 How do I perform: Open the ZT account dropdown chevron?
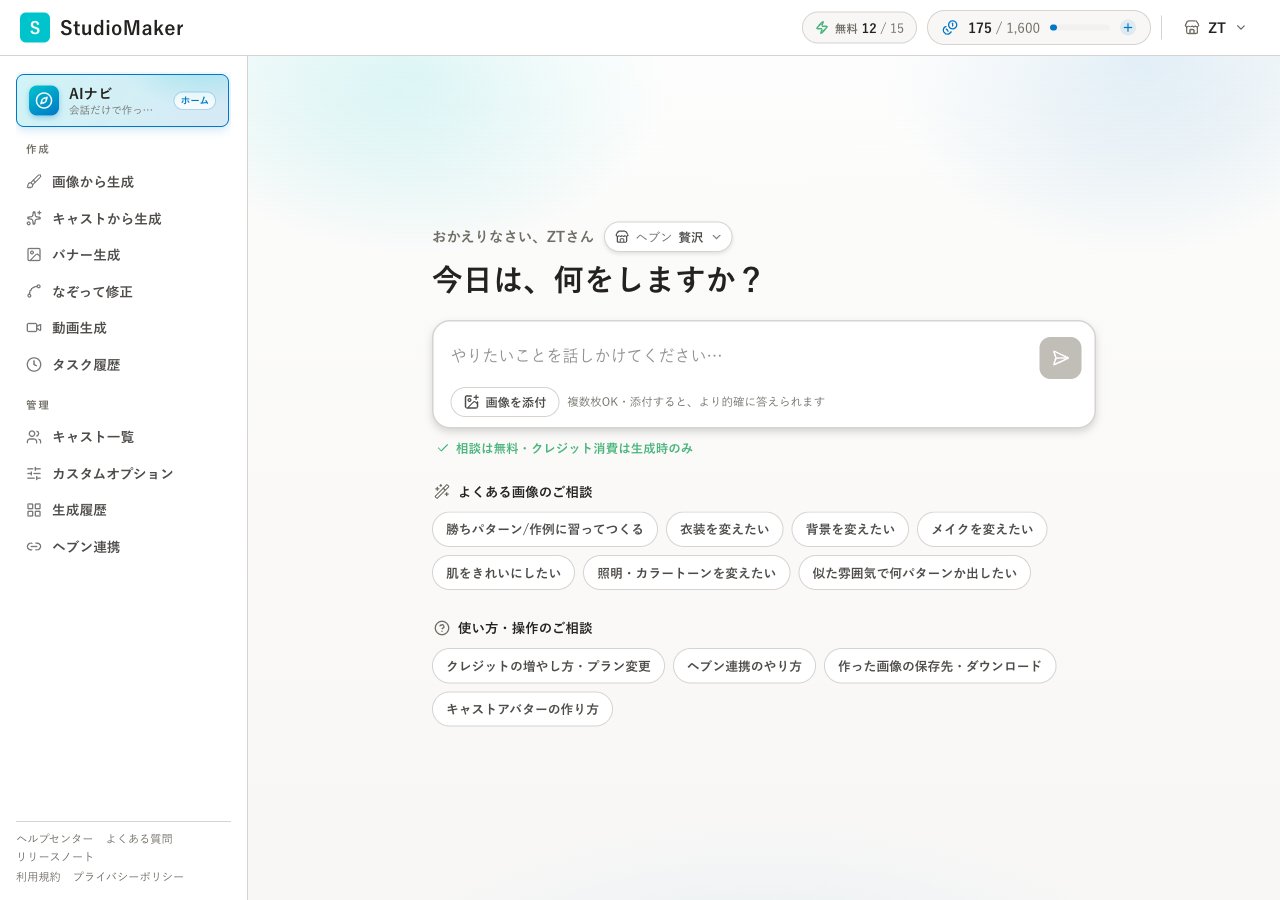[1241, 28]
